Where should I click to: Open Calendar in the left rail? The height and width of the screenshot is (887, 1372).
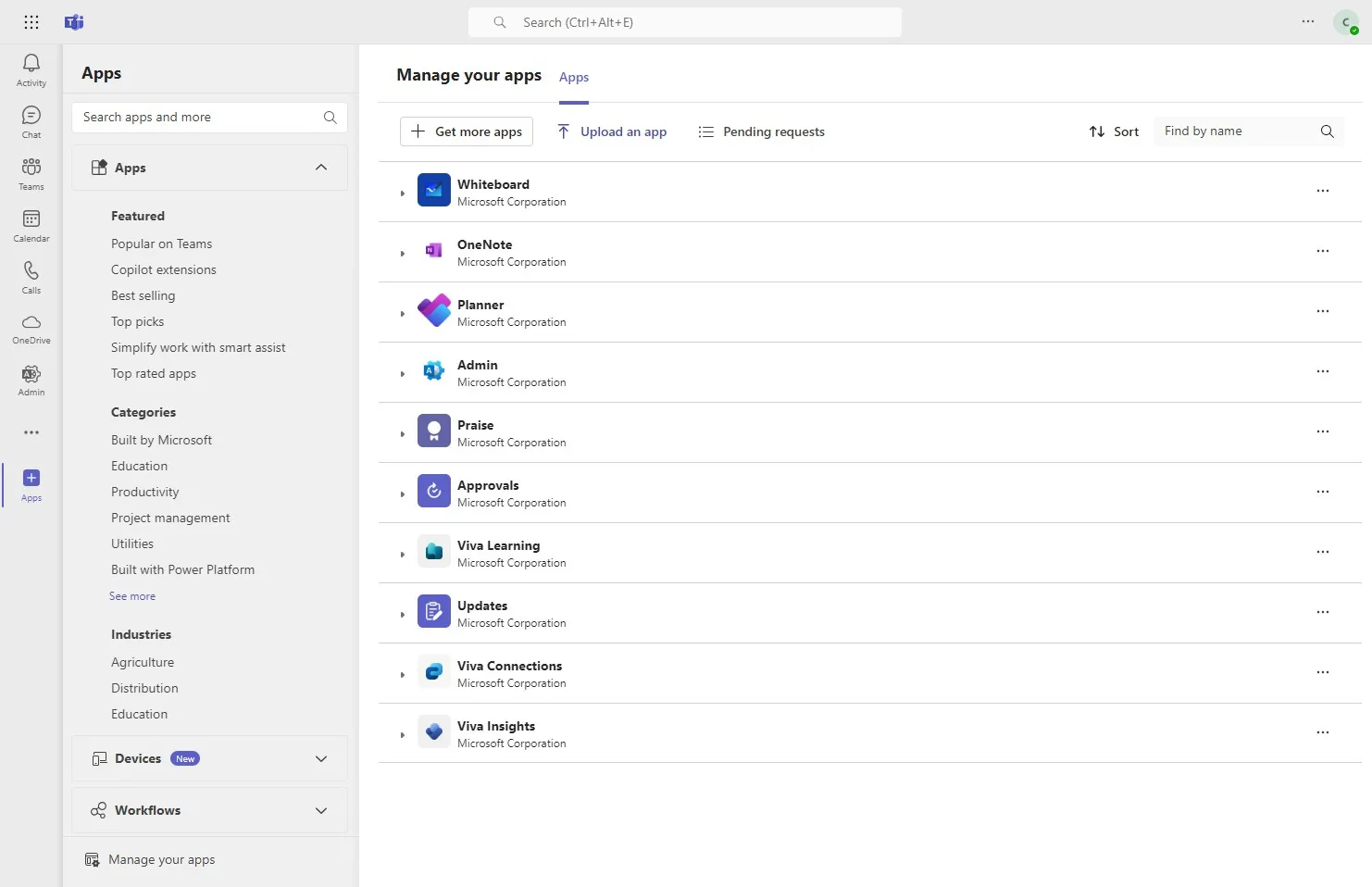tap(31, 226)
